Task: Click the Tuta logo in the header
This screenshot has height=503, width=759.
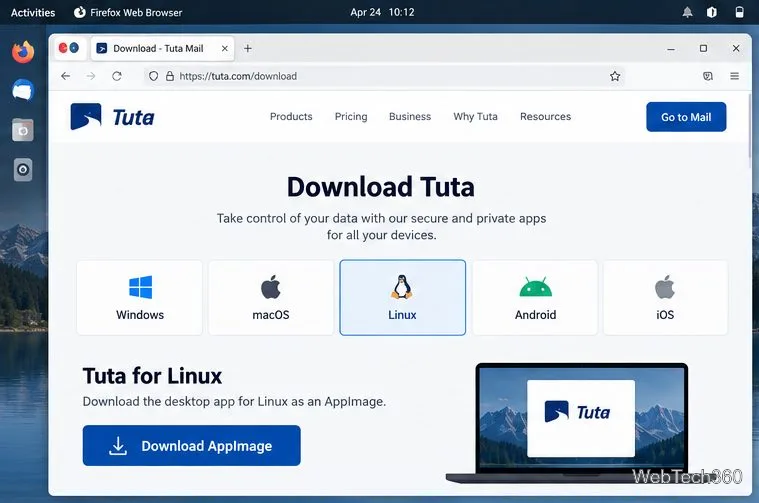Action: 112,117
